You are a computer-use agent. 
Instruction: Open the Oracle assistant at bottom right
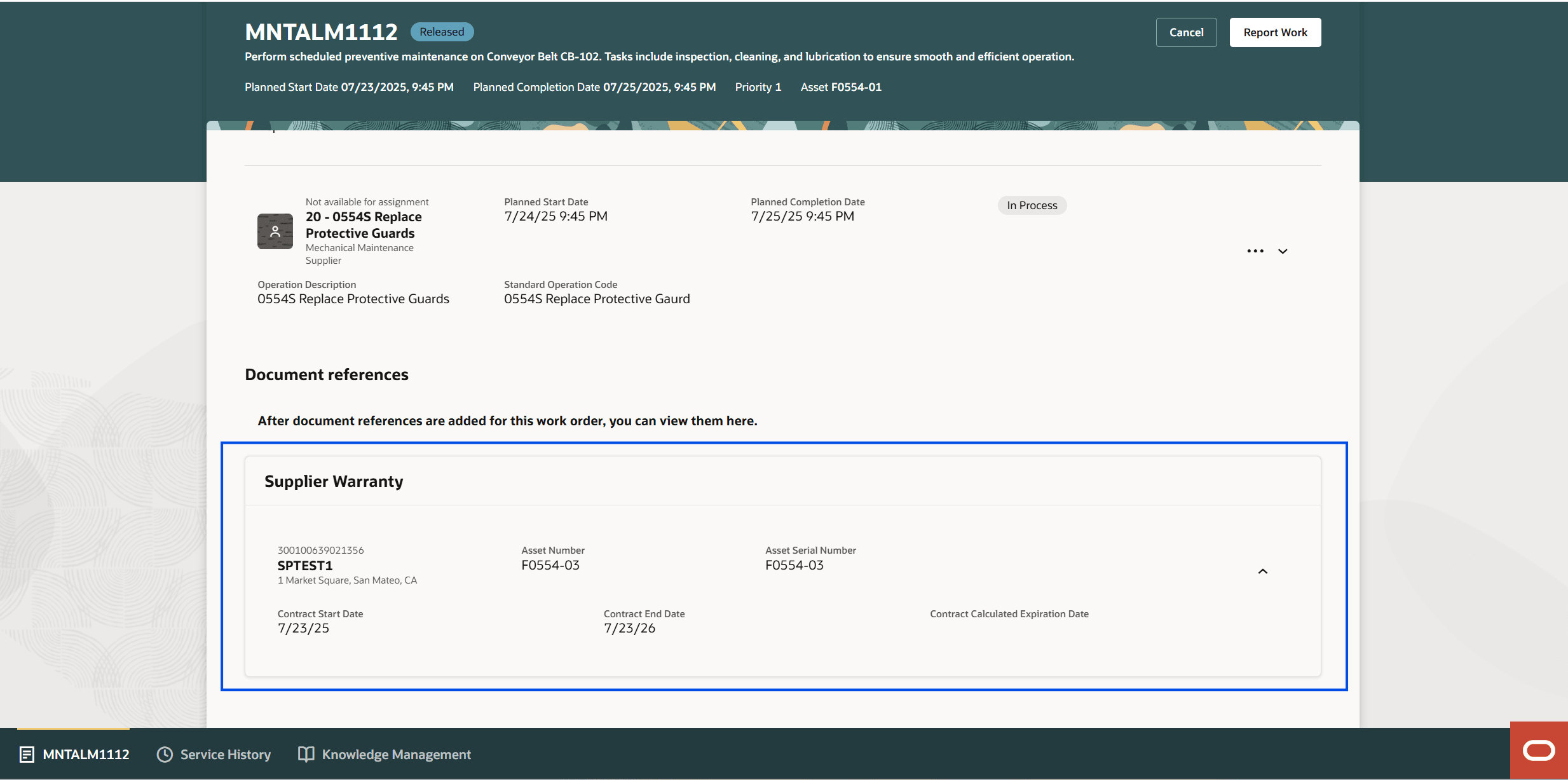[1538, 750]
